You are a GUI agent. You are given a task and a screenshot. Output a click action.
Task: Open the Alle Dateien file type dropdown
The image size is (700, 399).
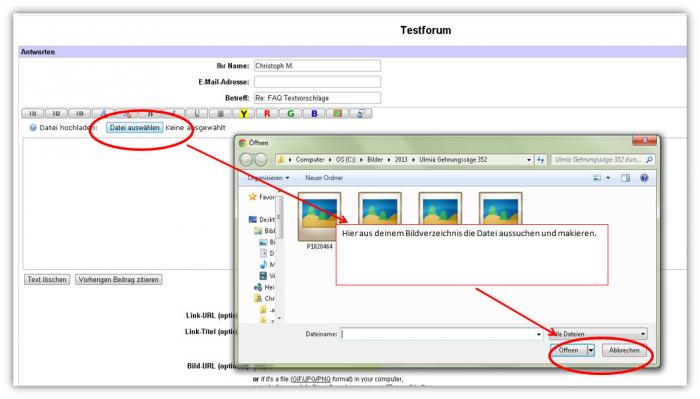(x=598, y=334)
